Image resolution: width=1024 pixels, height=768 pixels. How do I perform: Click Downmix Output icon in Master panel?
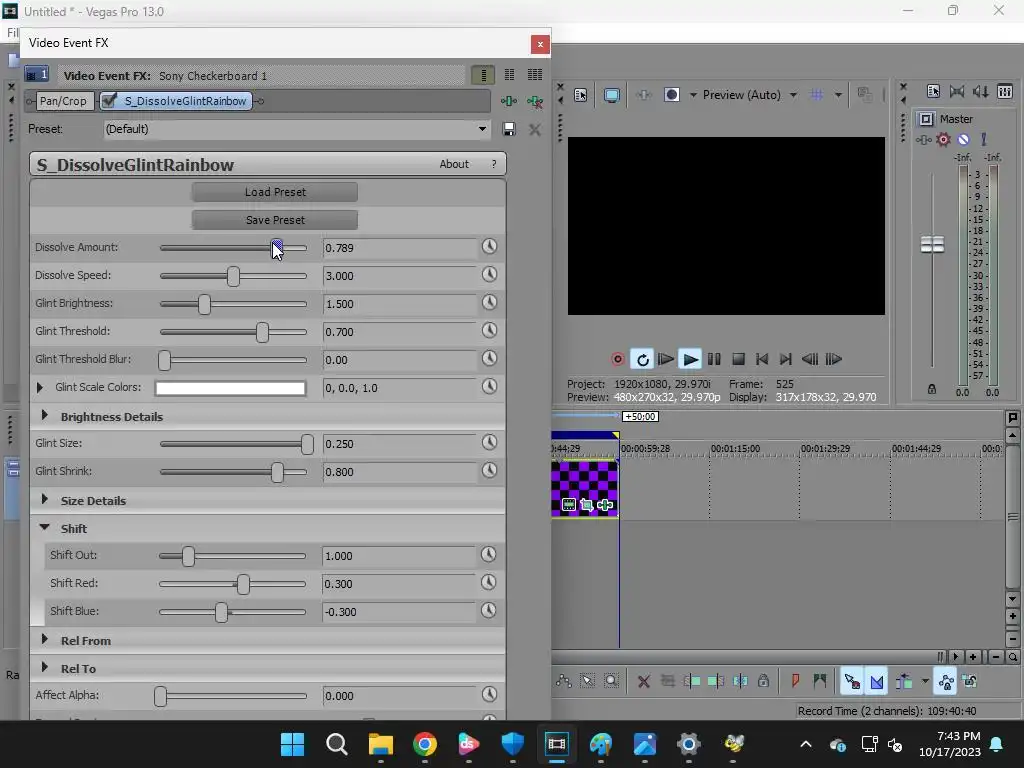[957, 91]
